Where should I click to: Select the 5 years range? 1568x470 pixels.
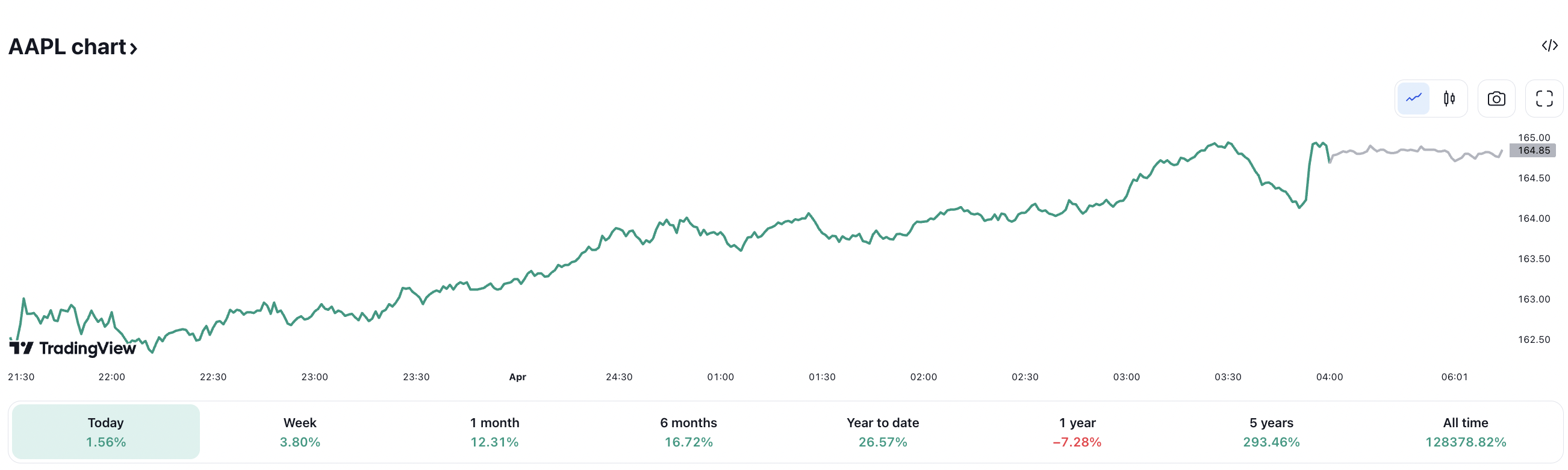coord(1271,431)
